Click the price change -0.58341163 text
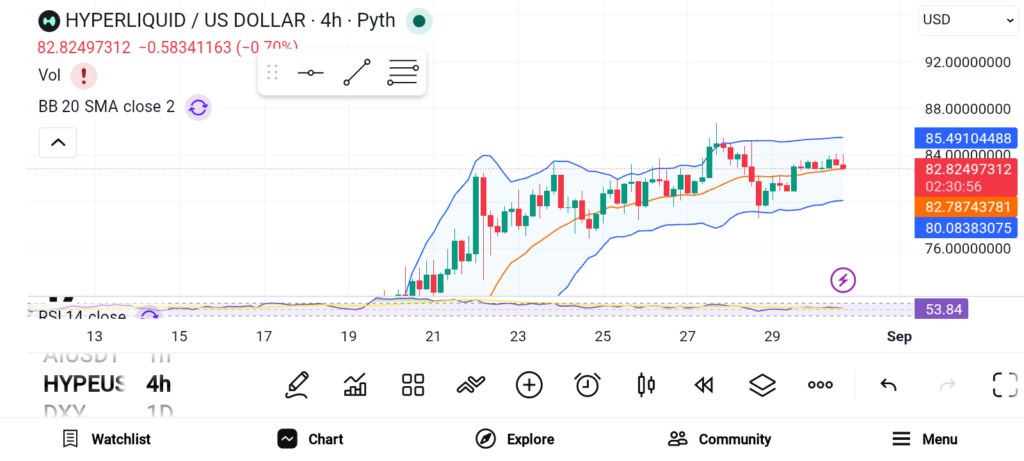1024x461 pixels. (185, 48)
